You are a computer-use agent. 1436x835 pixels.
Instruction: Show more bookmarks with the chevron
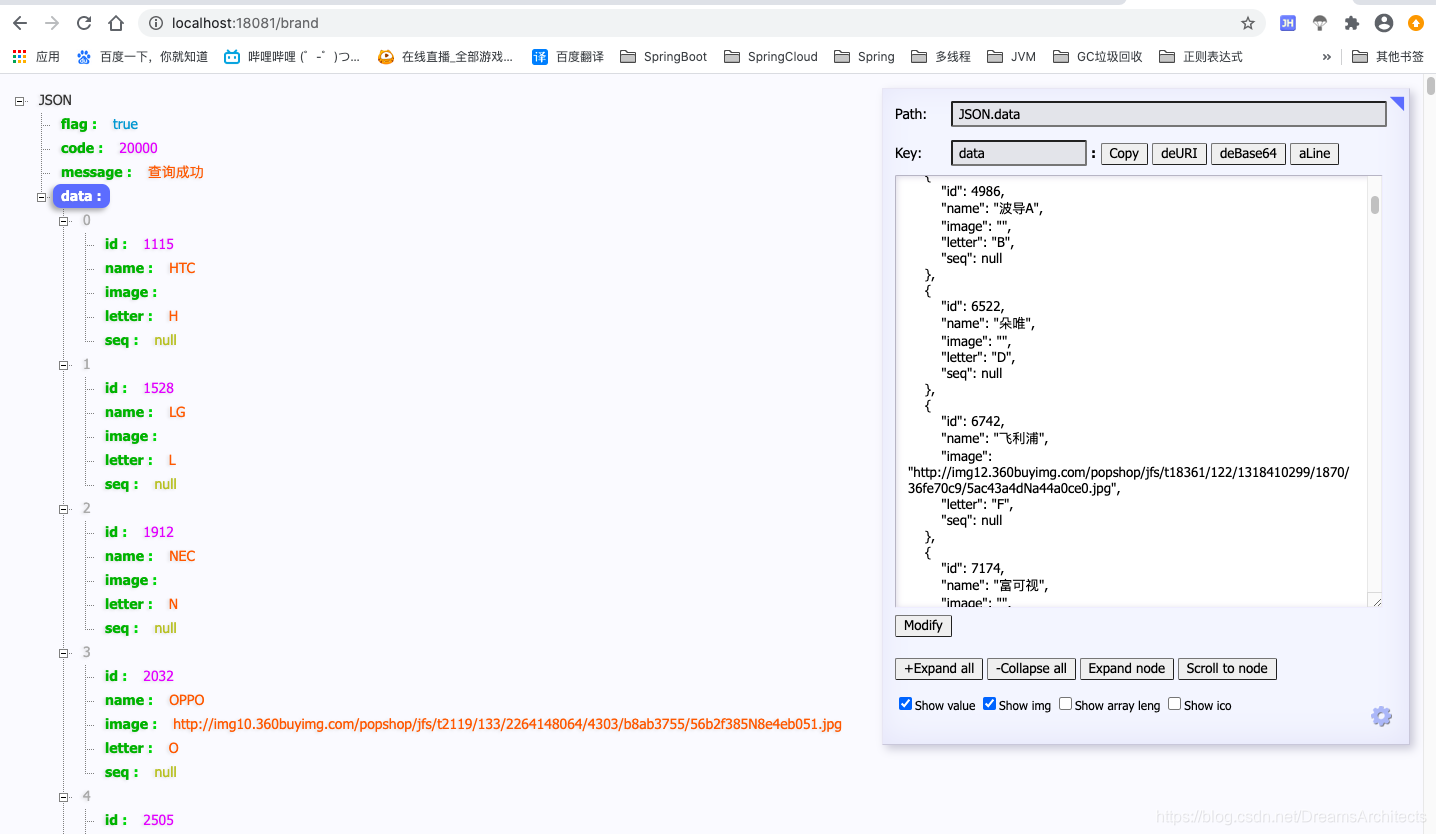[1327, 57]
